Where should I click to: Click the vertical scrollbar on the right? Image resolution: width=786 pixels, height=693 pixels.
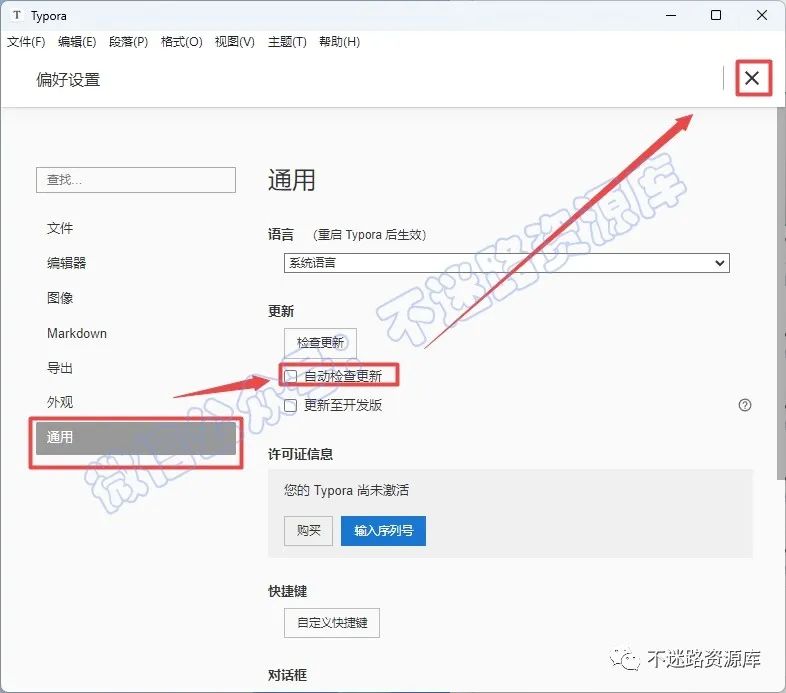coord(781,293)
